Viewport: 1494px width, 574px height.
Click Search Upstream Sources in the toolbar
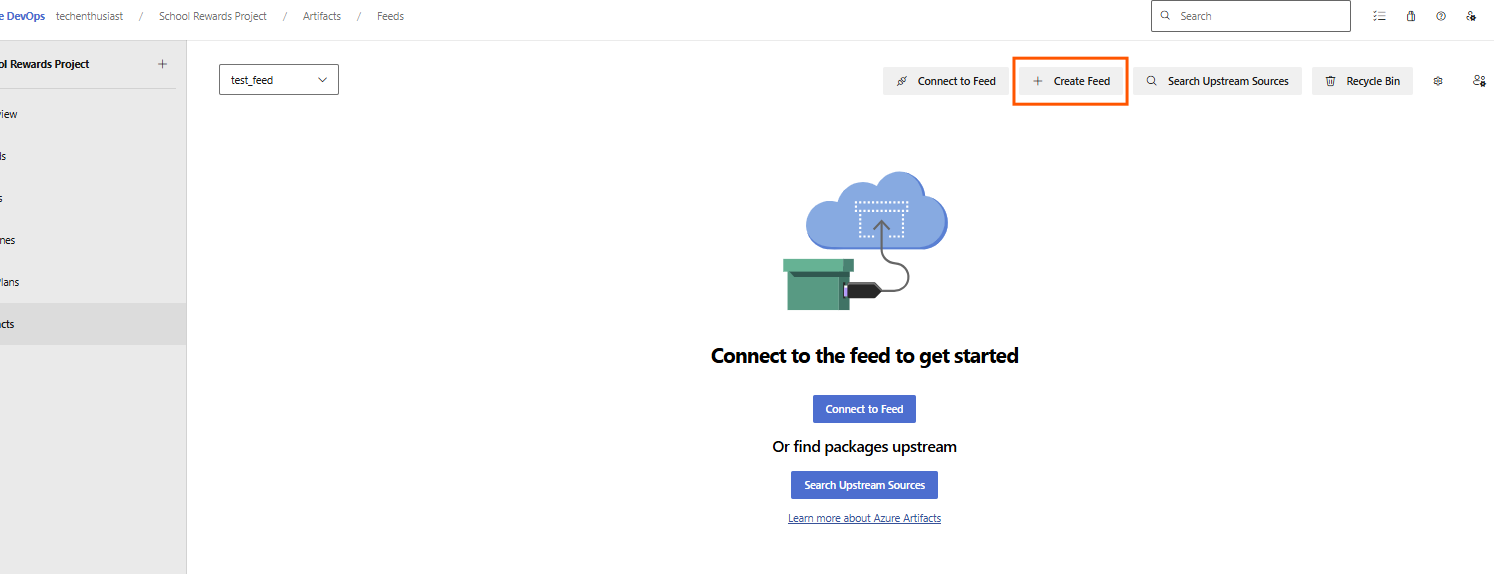tap(1217, 81)
